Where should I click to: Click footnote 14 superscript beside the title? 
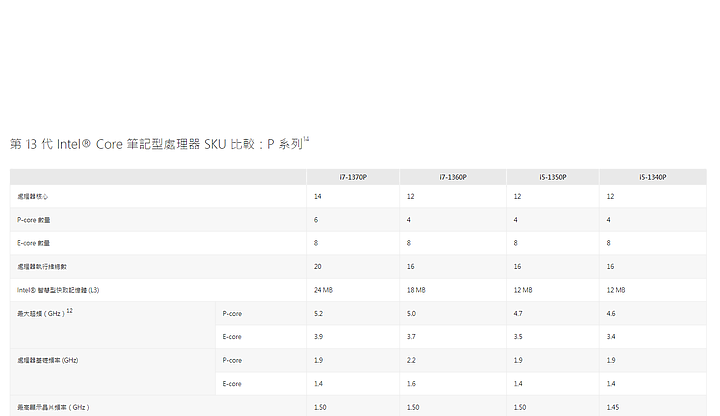click(306, 139)
